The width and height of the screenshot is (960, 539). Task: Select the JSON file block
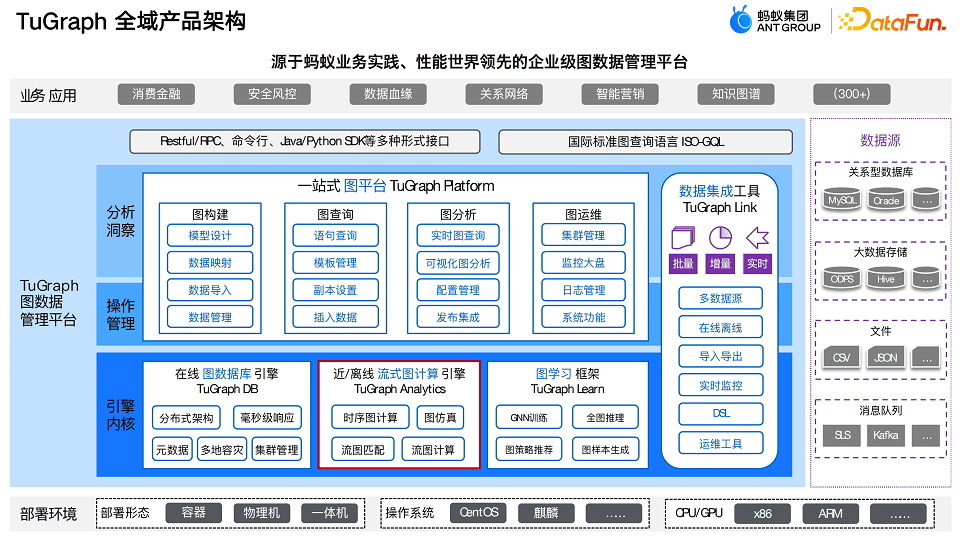point(886,357)
